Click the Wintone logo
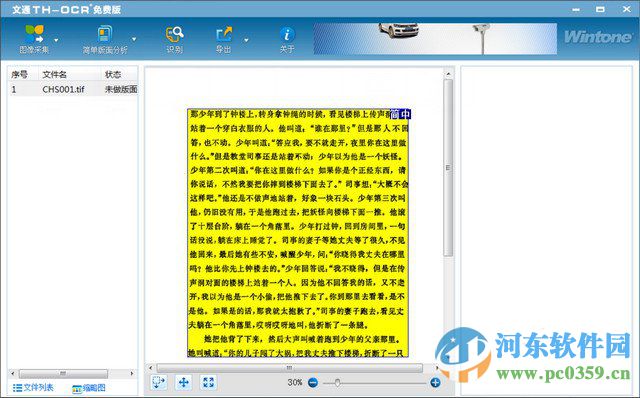Image resolution: width=640 pixels, height=398 pixels. coord(598,37)
